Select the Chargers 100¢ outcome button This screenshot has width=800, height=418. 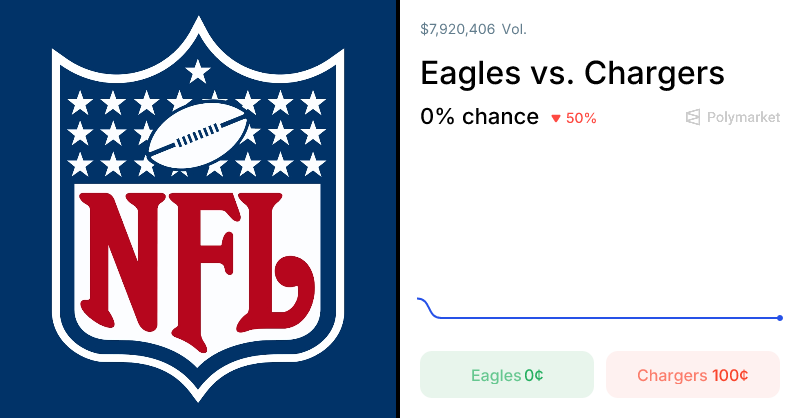(693, 375)
